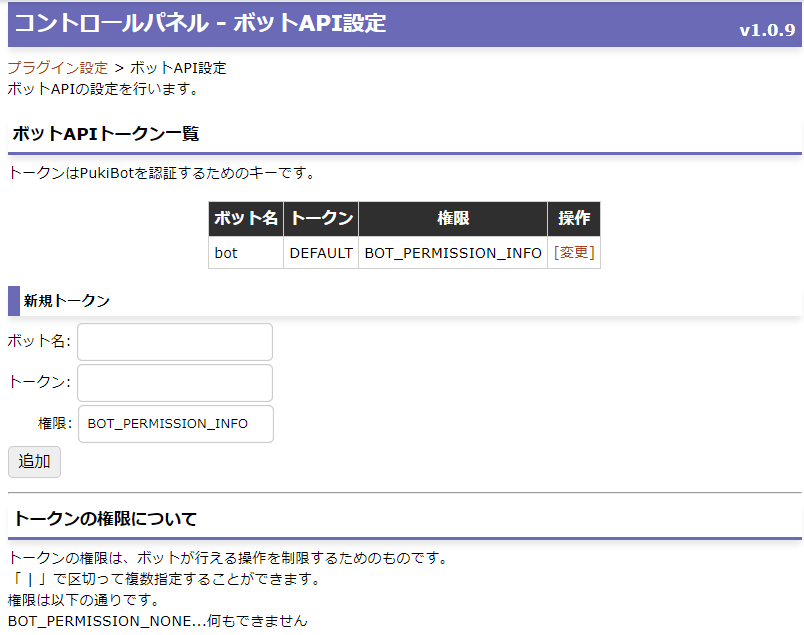Select the 権限 field containing BOT_PERMISSION_INFO
804x635 pixels.
click(175, 424)
